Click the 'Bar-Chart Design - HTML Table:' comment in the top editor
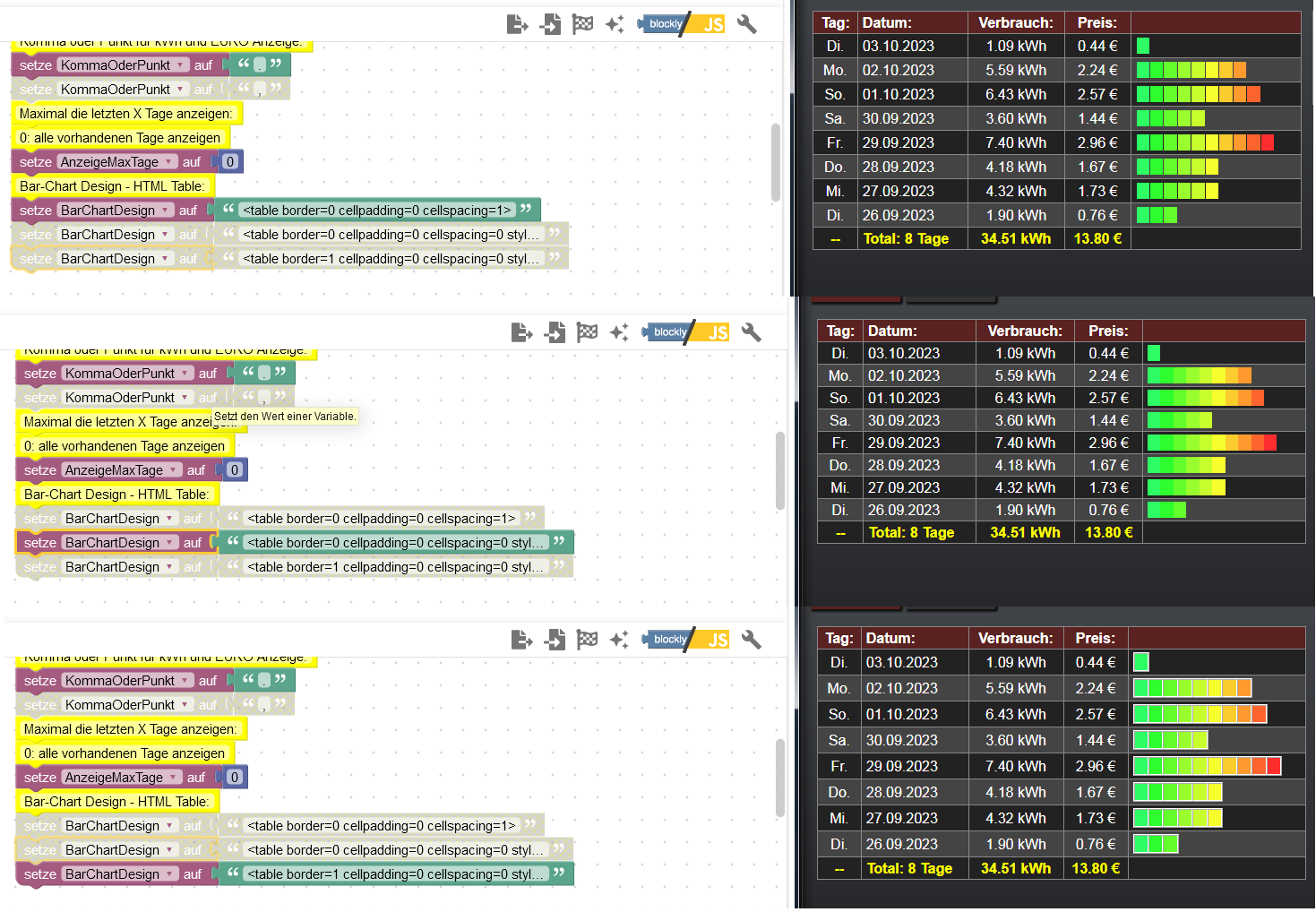Viewport: 1316px width, 912px height. [x=112, y=186]
